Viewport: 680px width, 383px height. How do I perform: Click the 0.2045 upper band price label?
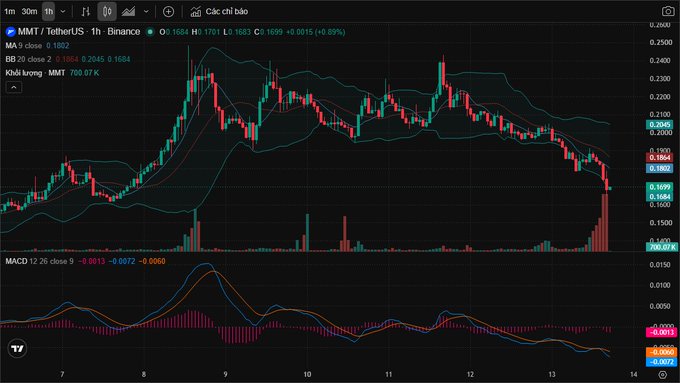coord(660,125)
